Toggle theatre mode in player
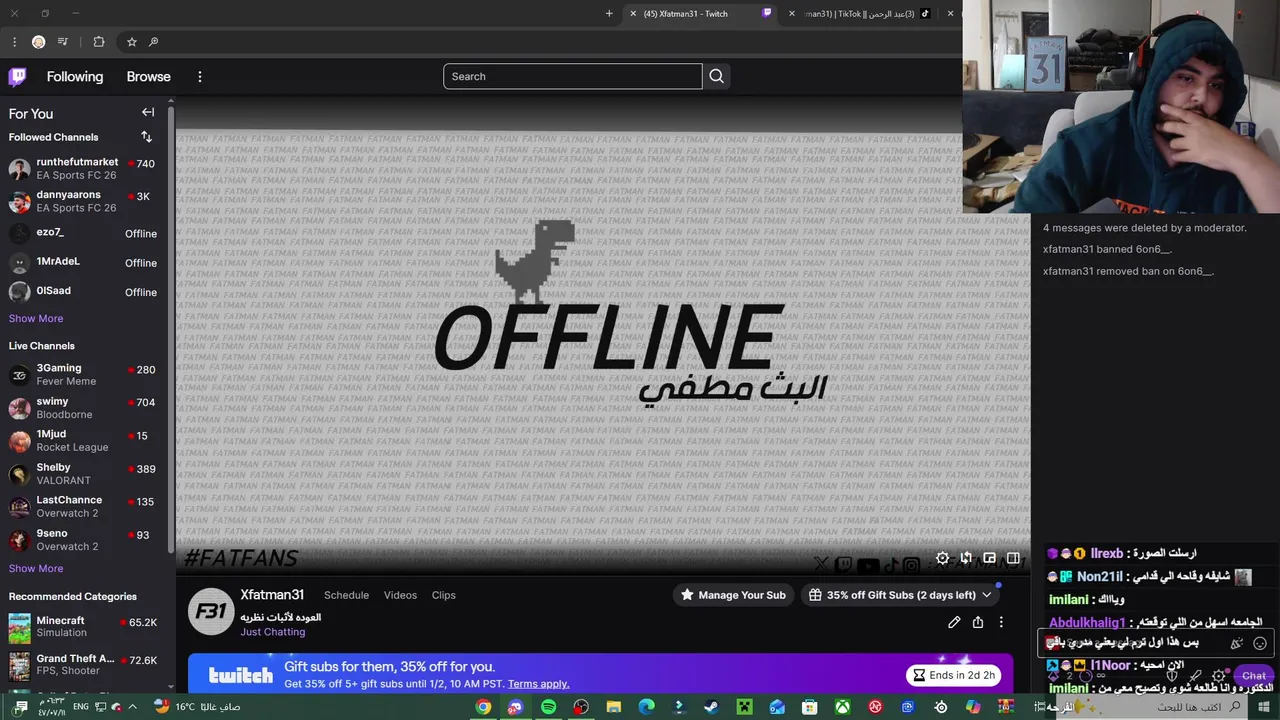The image size is (1280, 720). click(x=1013, y=558)
